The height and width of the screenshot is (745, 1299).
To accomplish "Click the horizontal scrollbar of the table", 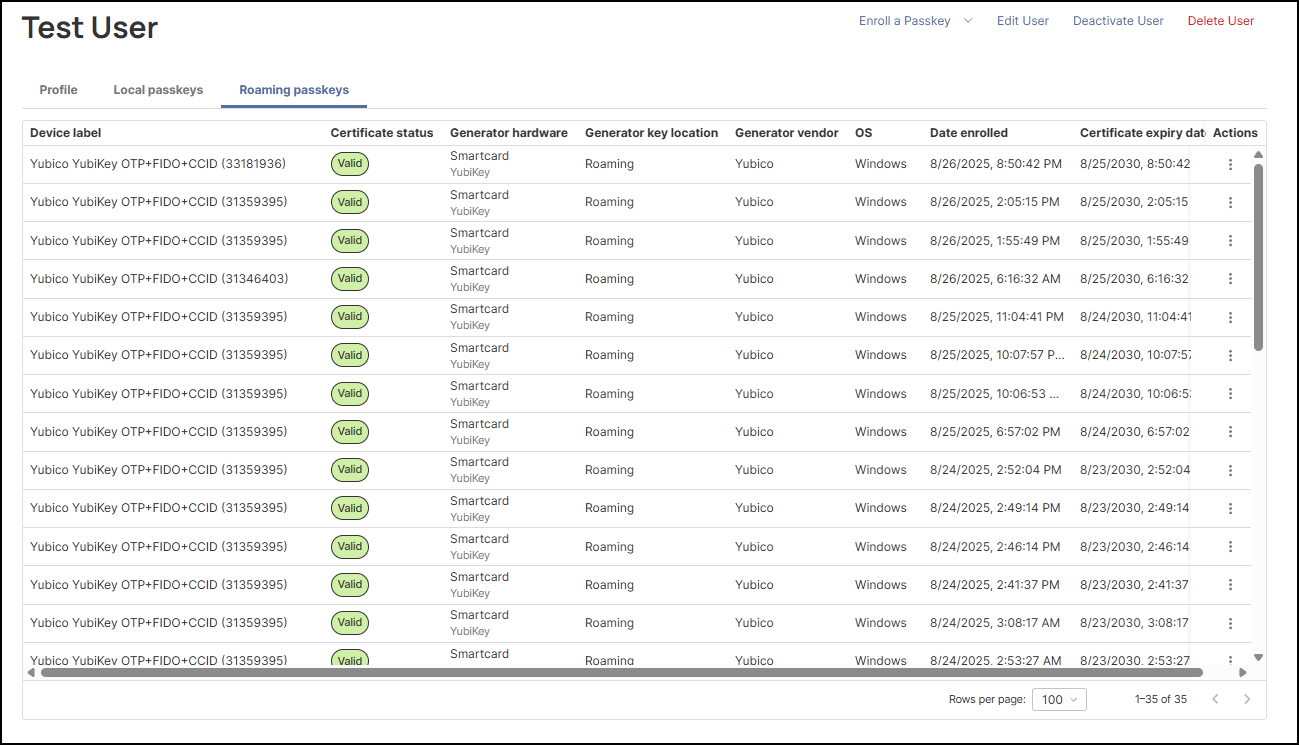I will click(620, 673).
